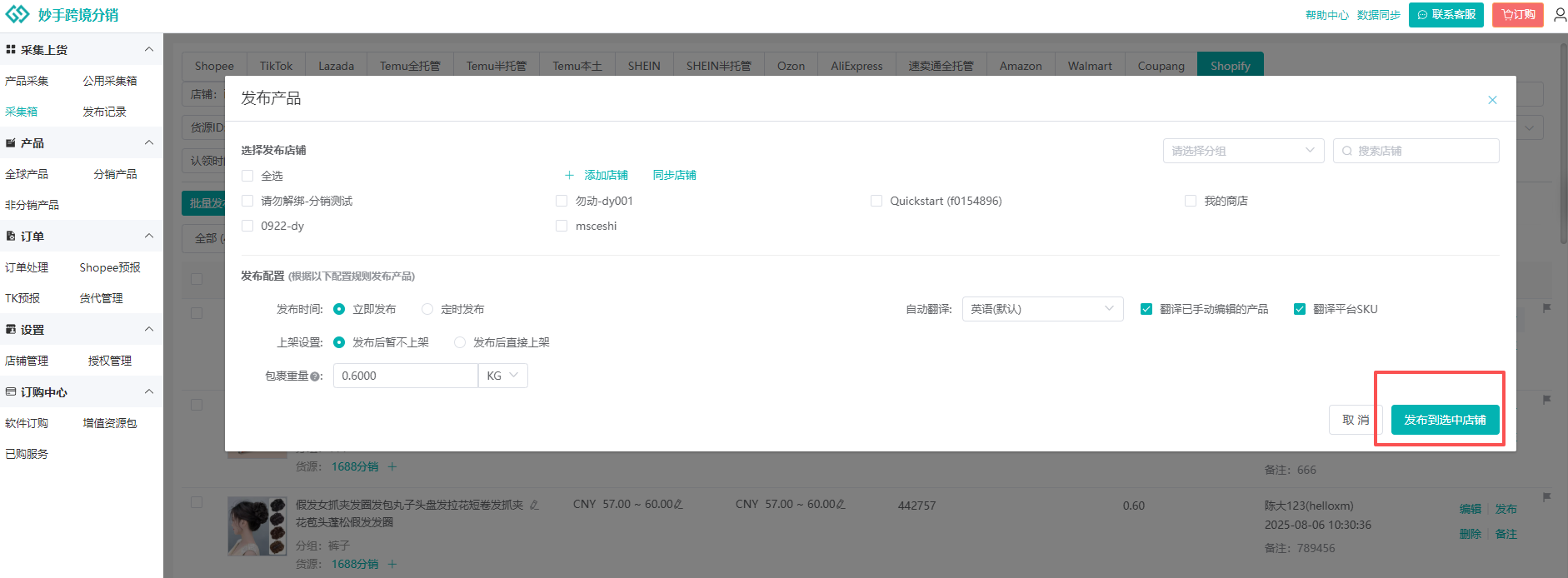Click the 数据同步 link
Image resolution: width=1568 pixels, height=578 pixels.
(1378, 15)
